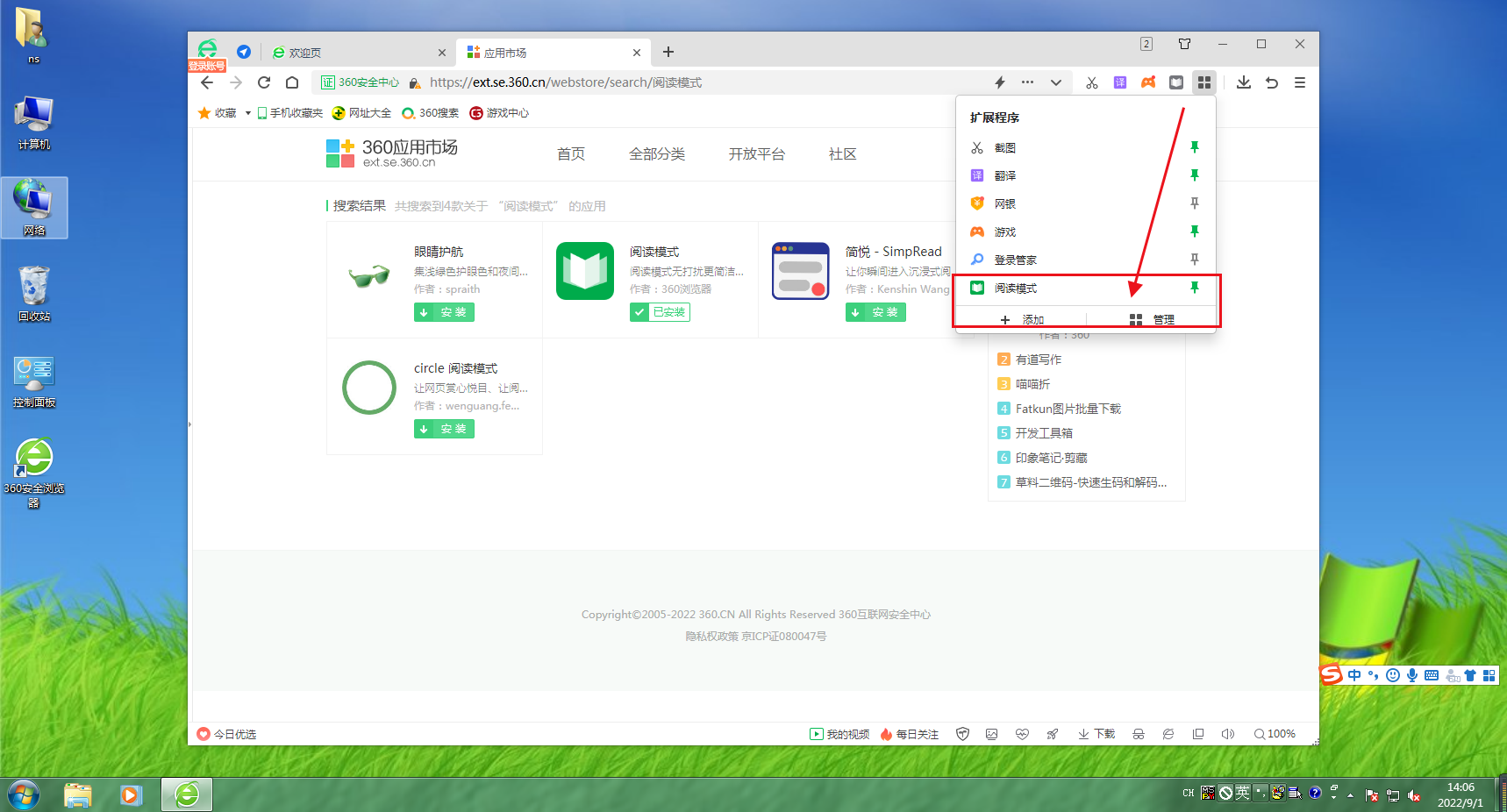Switch to the 欢迎页 tab

coord(358,53)
